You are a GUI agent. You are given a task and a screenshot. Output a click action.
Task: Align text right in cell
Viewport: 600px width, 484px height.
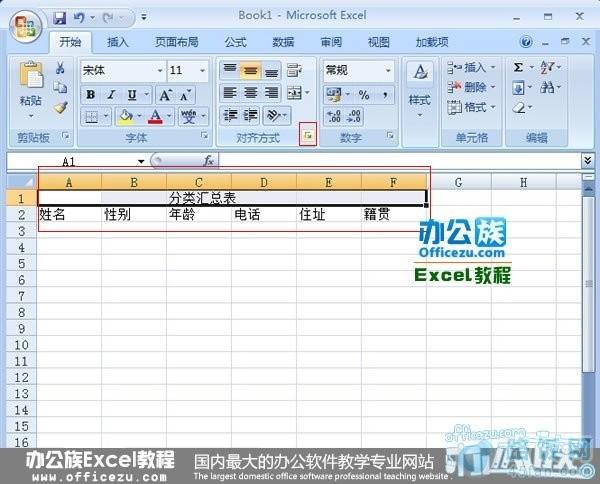(x=272, y=93)
